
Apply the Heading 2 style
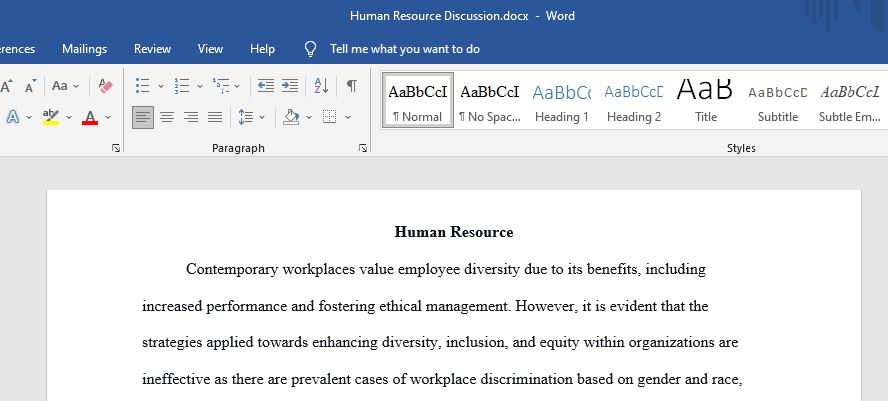click(634, 100)
